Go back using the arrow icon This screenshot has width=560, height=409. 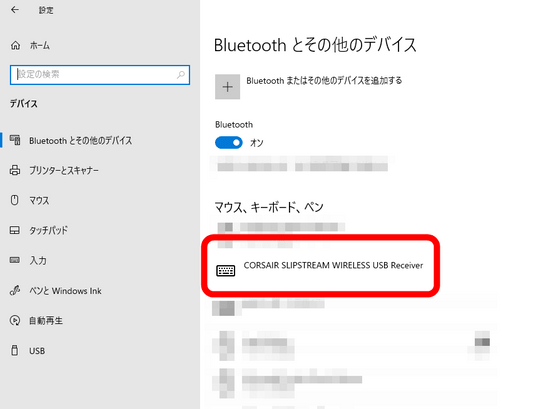(15, 10)
